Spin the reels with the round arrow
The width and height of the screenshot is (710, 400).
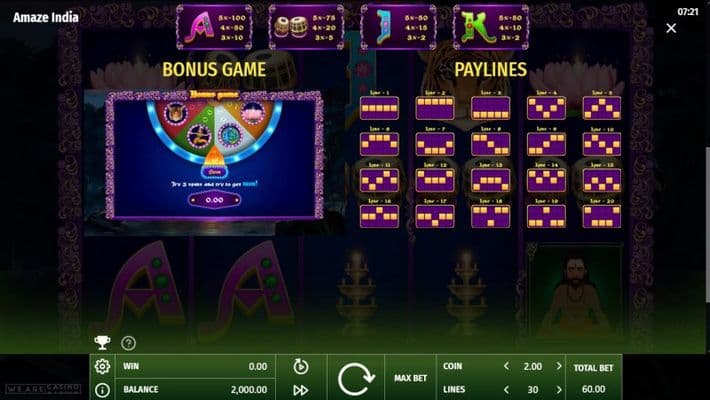pyautogui.click(x=356, y=378)
